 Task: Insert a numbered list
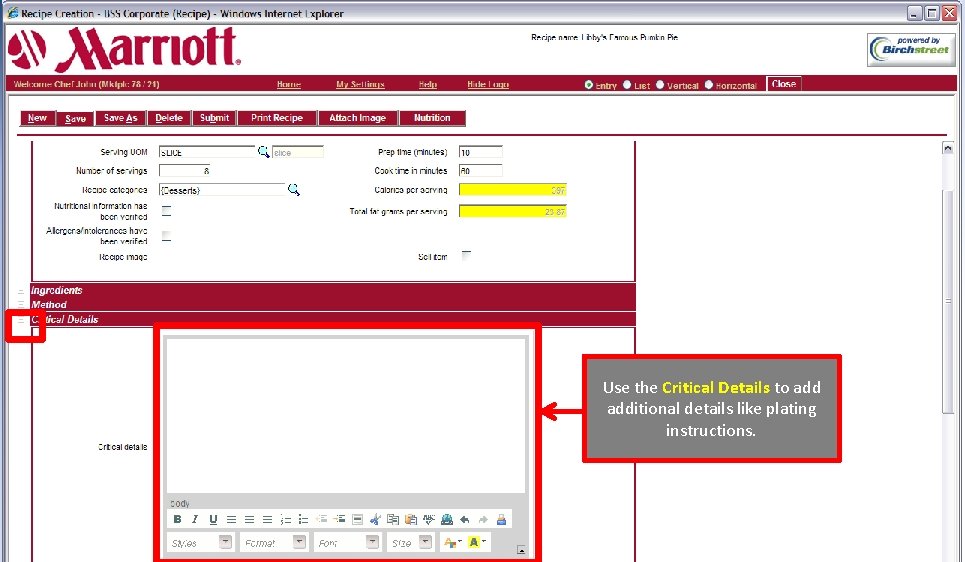point(286,520)
